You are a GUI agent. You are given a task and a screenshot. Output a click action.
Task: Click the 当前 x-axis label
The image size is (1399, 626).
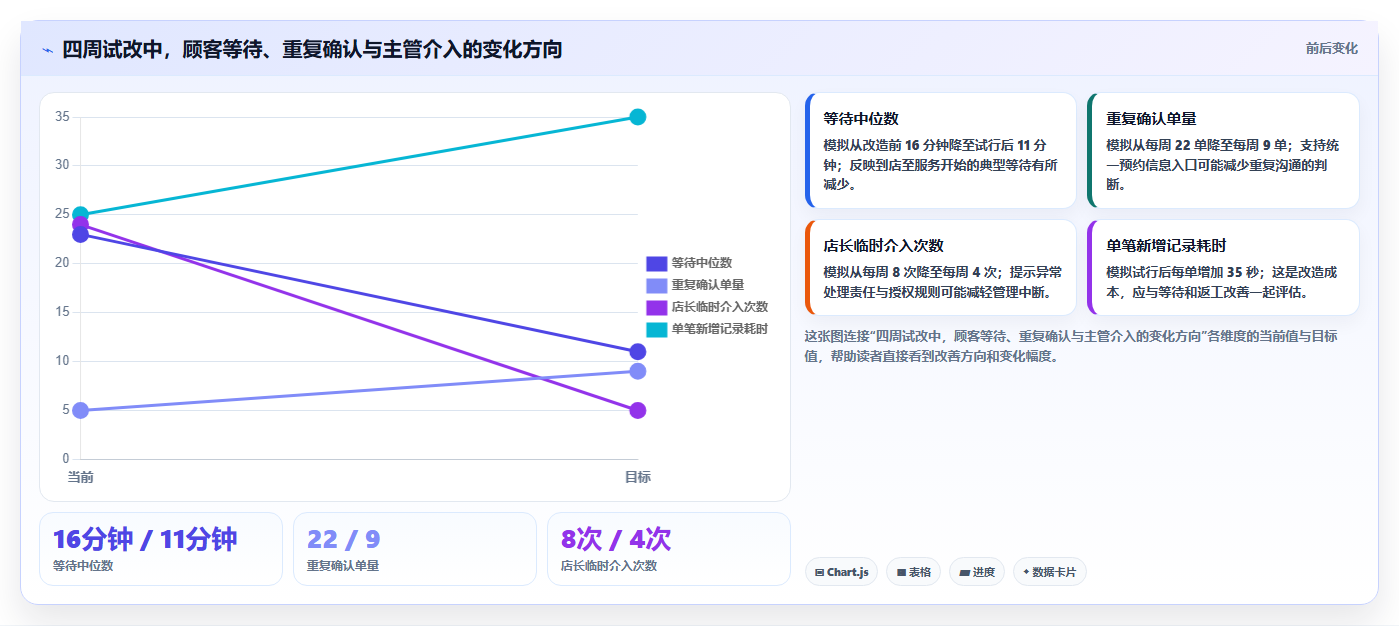click(x=81, y=477)
